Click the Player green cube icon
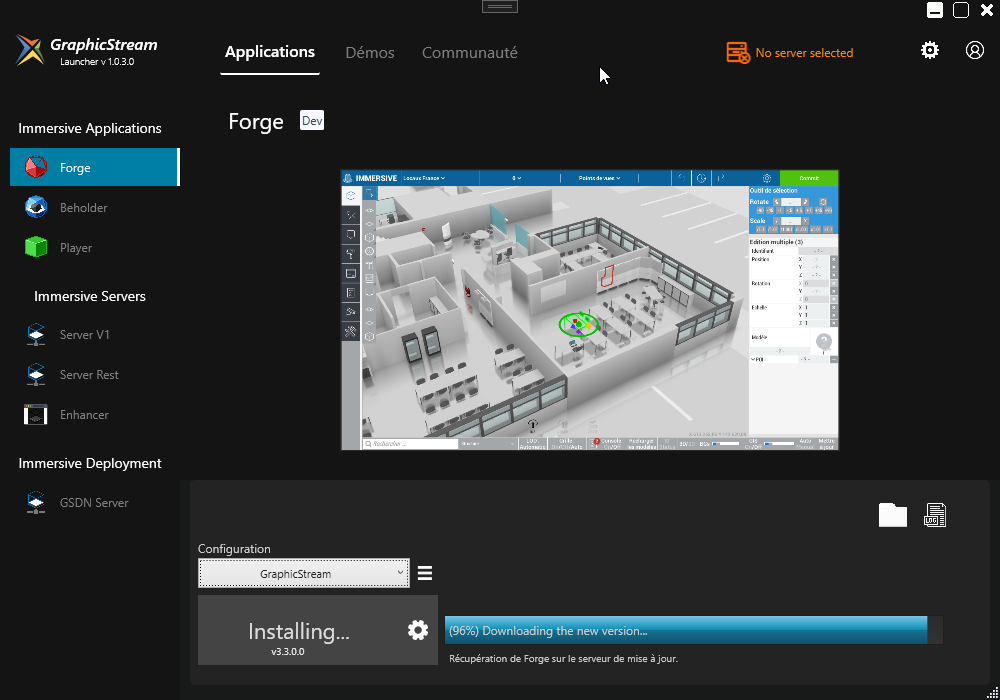The height and width of the screenshot is (700, 1000). click(x=36, y=247)
